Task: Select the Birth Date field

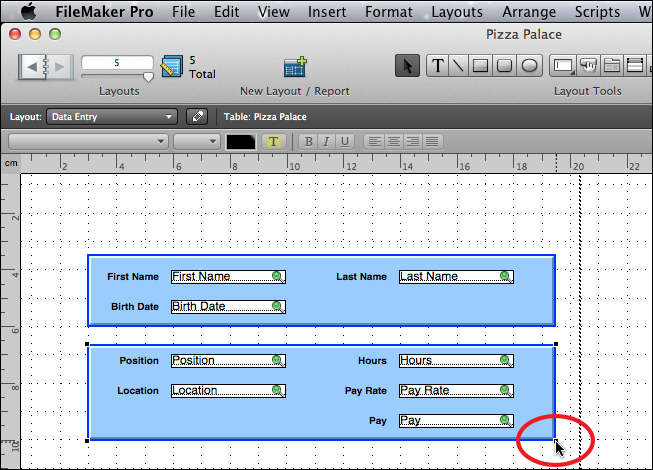Action: click(x=228, y=307)
